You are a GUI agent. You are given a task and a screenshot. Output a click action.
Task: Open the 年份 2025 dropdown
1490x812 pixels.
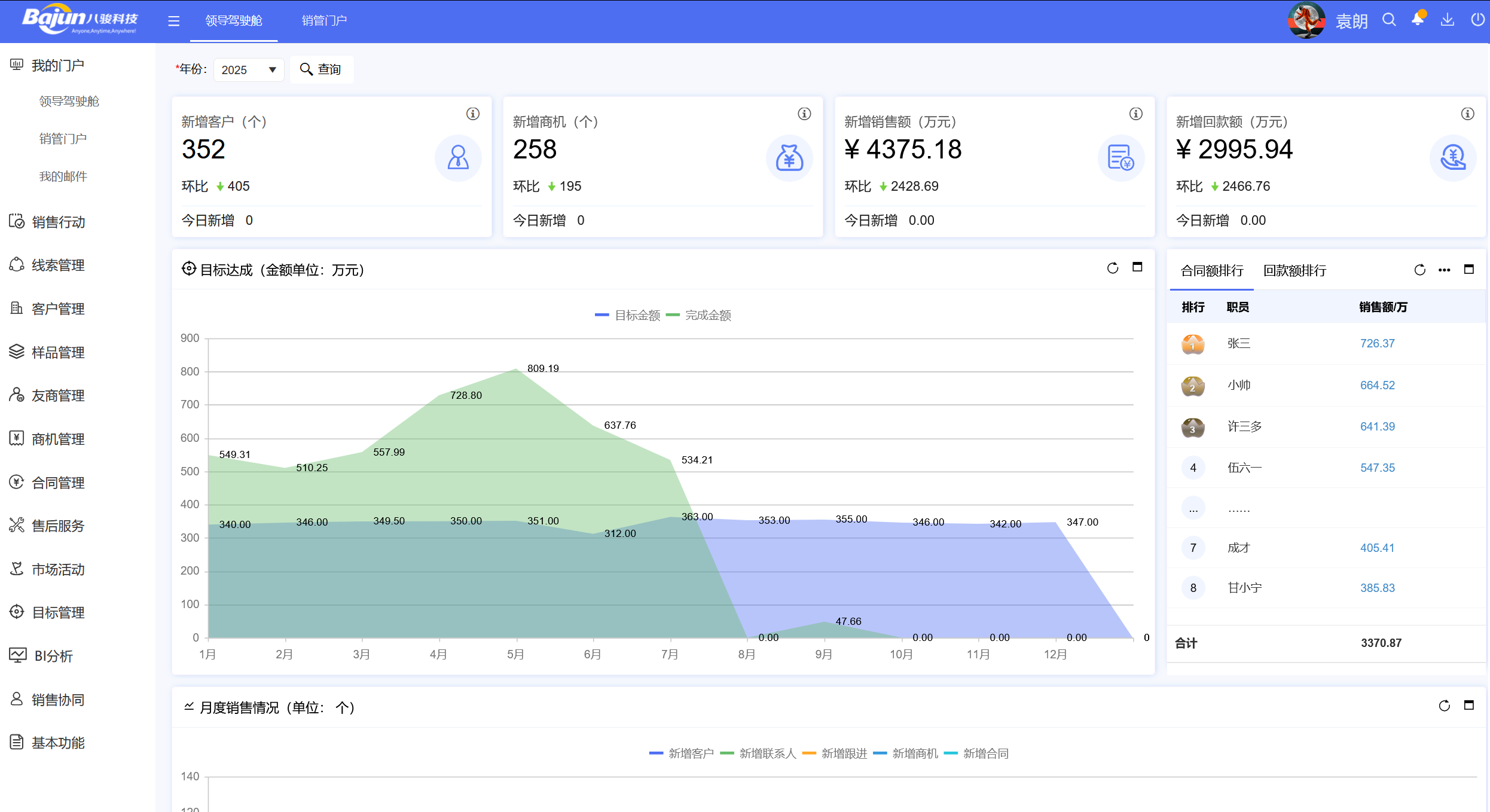click(248, 70)
